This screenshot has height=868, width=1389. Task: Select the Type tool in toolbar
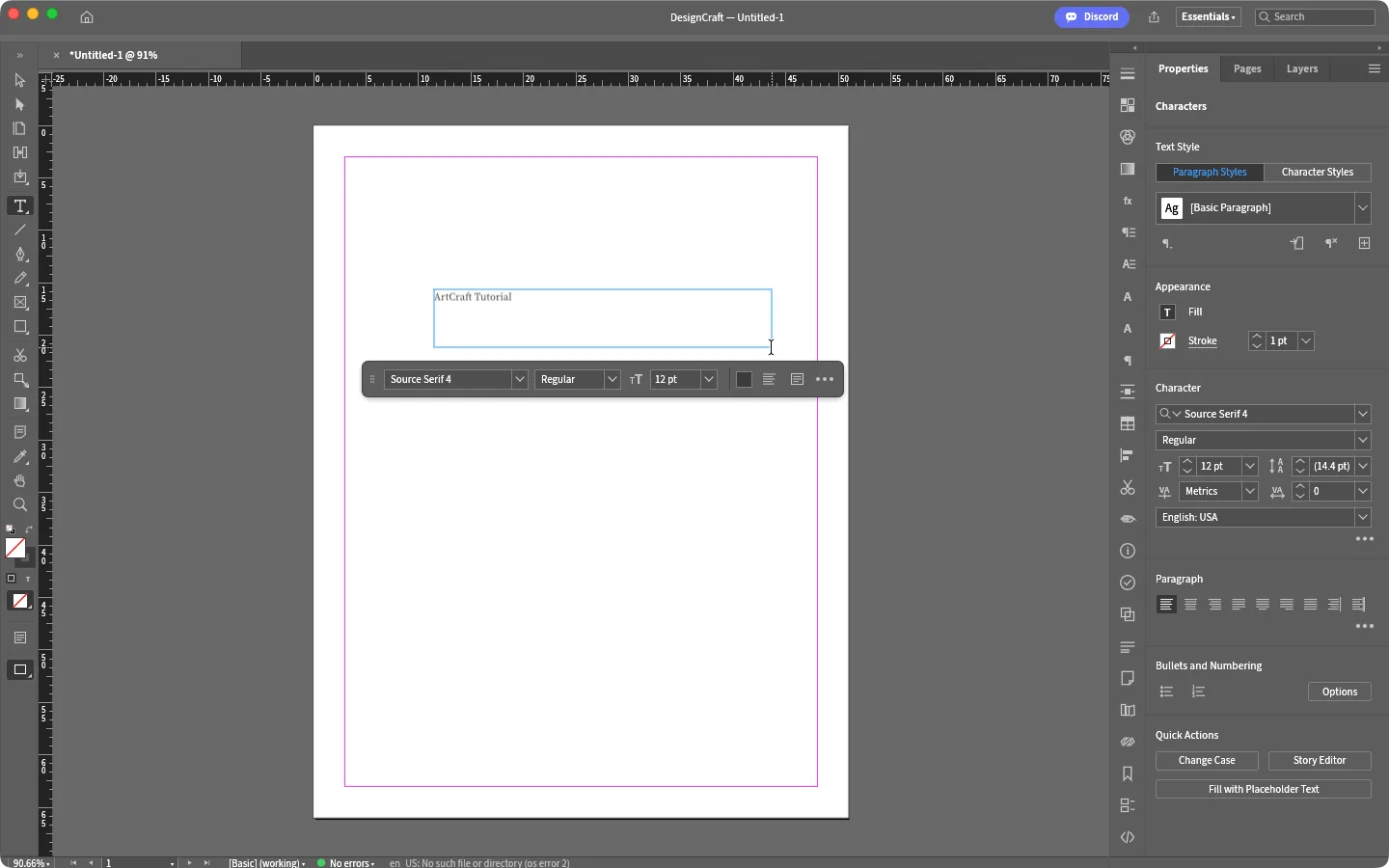tap(20, 206)
